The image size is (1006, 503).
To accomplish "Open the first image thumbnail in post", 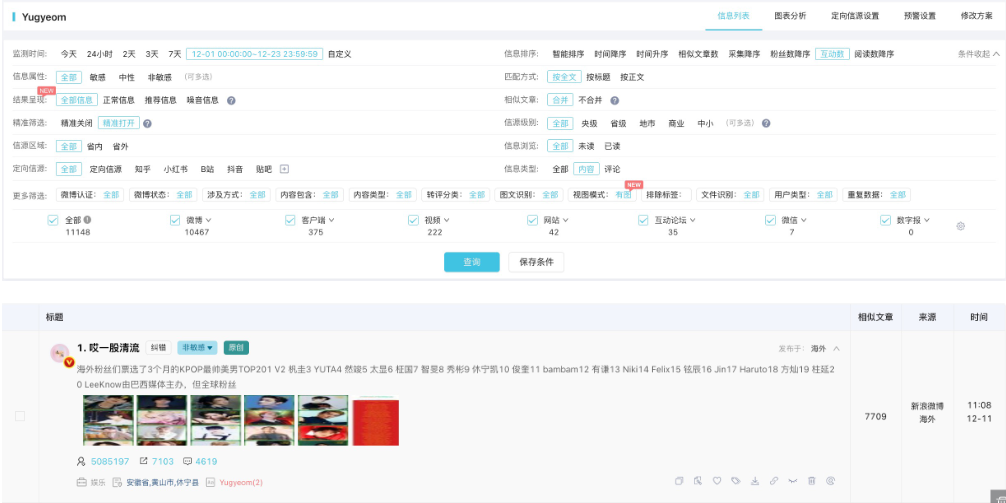I will (x=108, y=420).
